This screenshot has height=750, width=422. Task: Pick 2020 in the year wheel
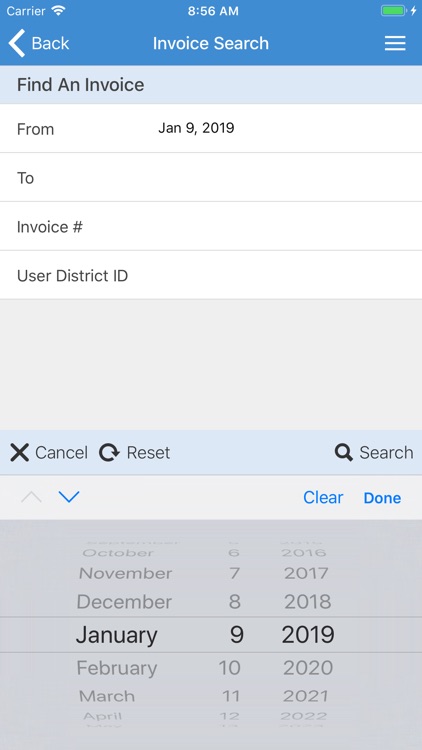[x=308, y=668]
